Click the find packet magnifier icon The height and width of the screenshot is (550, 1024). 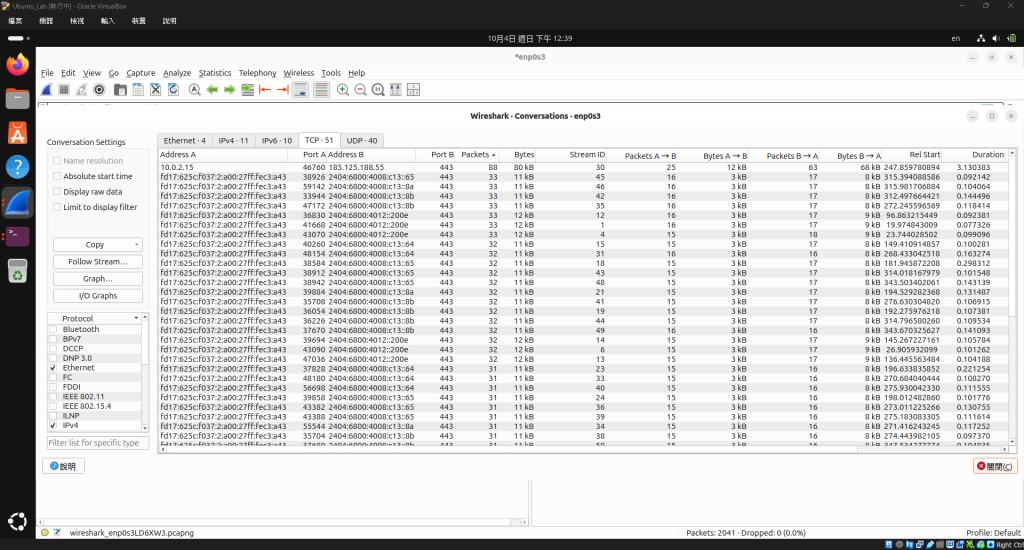click(195, 89)
